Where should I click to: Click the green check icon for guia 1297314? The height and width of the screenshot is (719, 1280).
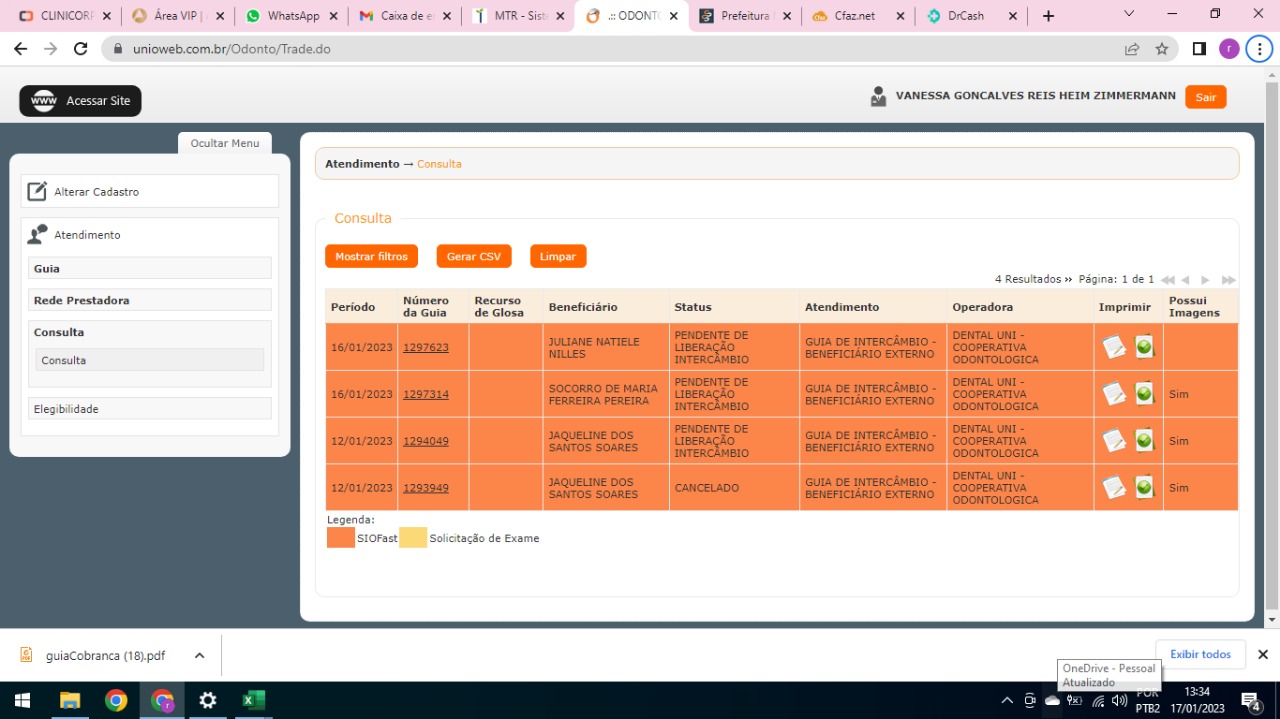[1145, 394]
